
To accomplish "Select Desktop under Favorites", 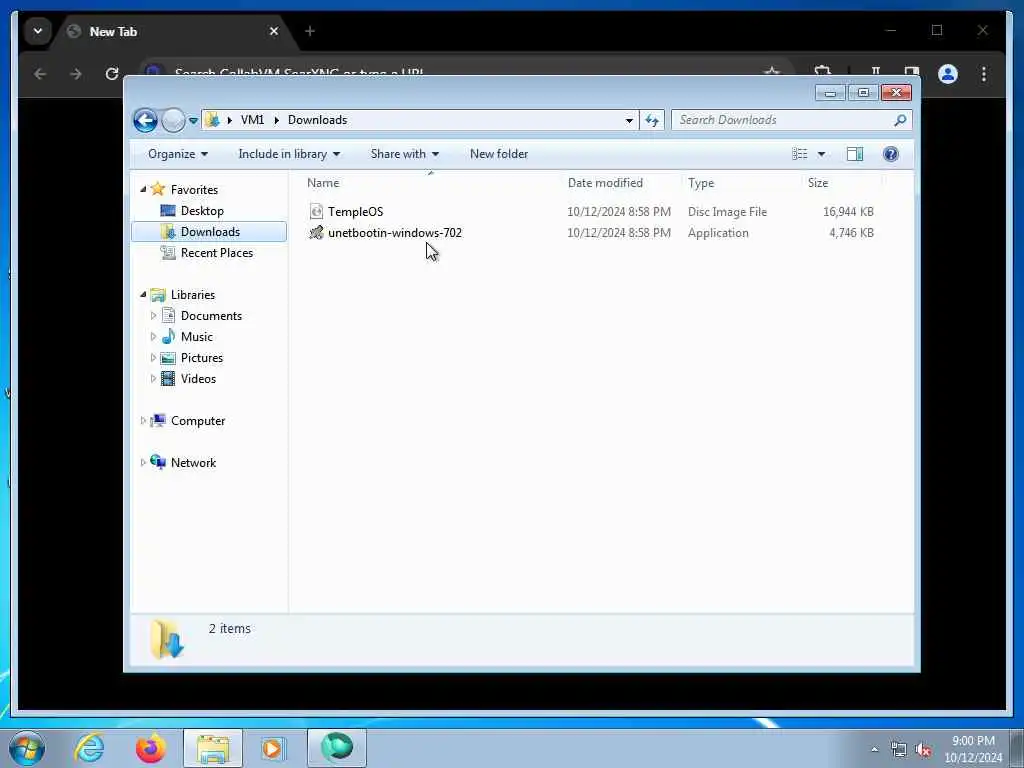I will pos(202,211).
